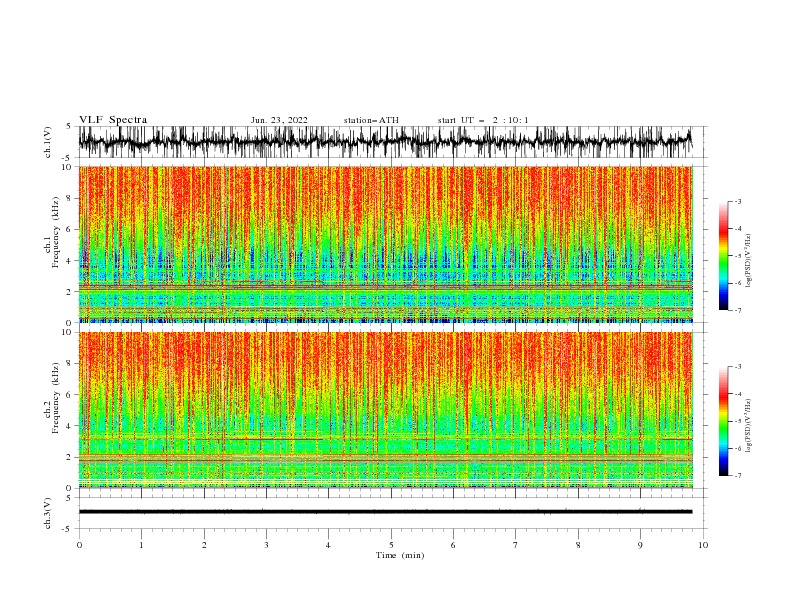Click the "ch.1(V)" axis label
The image size is (792, 612).
48,142
